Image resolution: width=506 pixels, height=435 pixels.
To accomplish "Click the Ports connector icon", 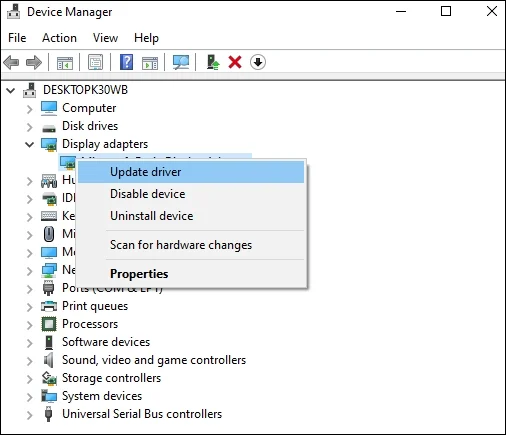I will click(x=49, y=288).
